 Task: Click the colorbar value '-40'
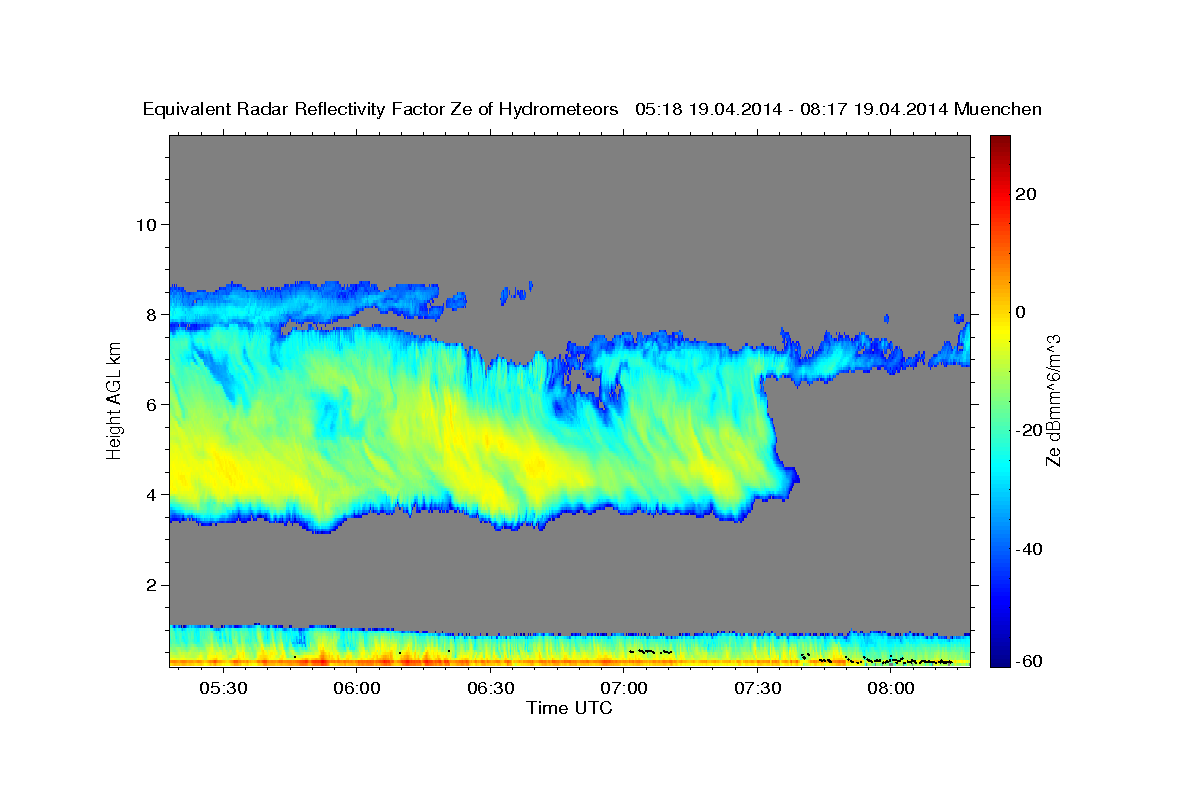(1027, 549)
